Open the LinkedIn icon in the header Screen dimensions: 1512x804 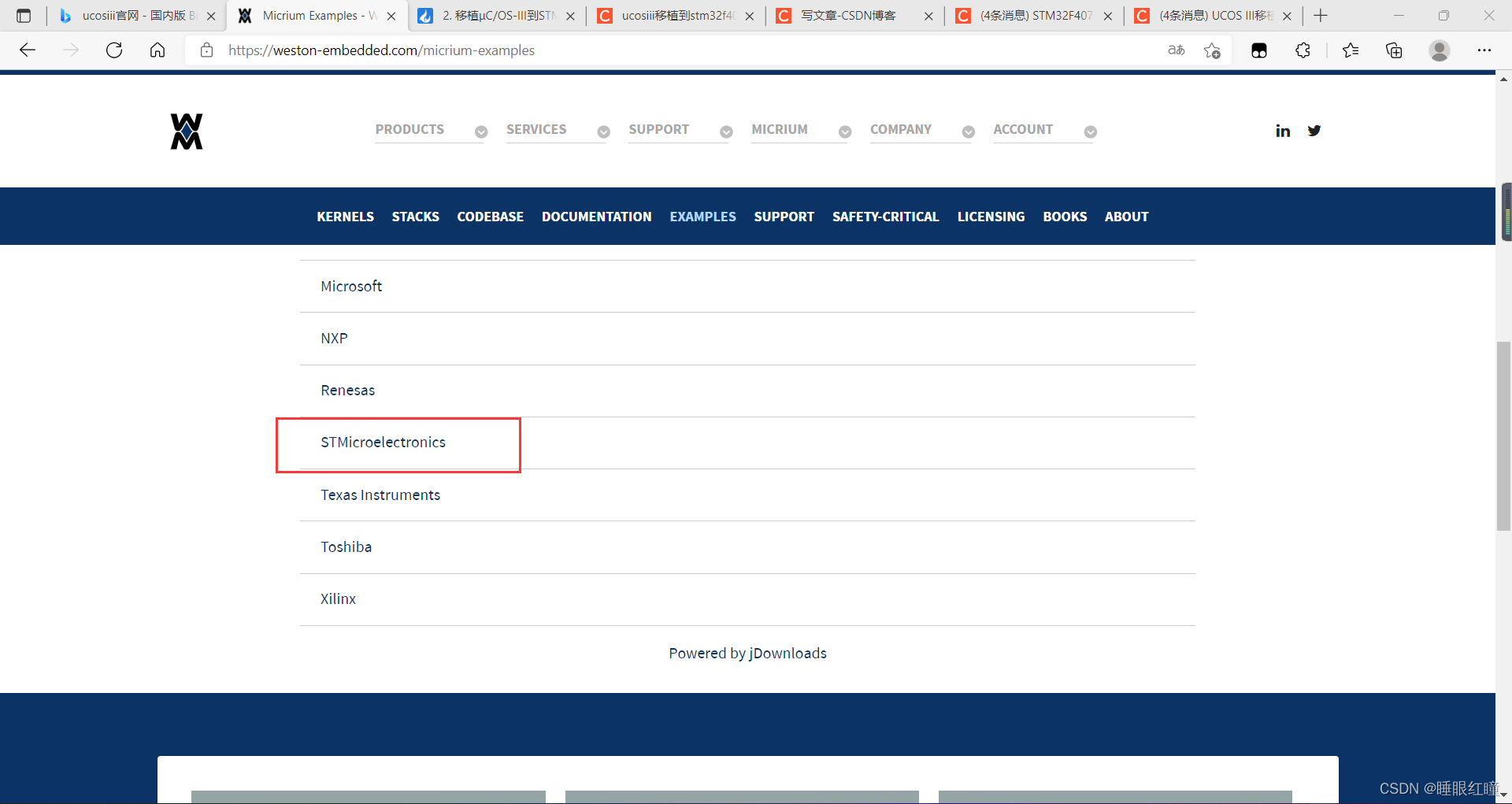(1283, 131)
